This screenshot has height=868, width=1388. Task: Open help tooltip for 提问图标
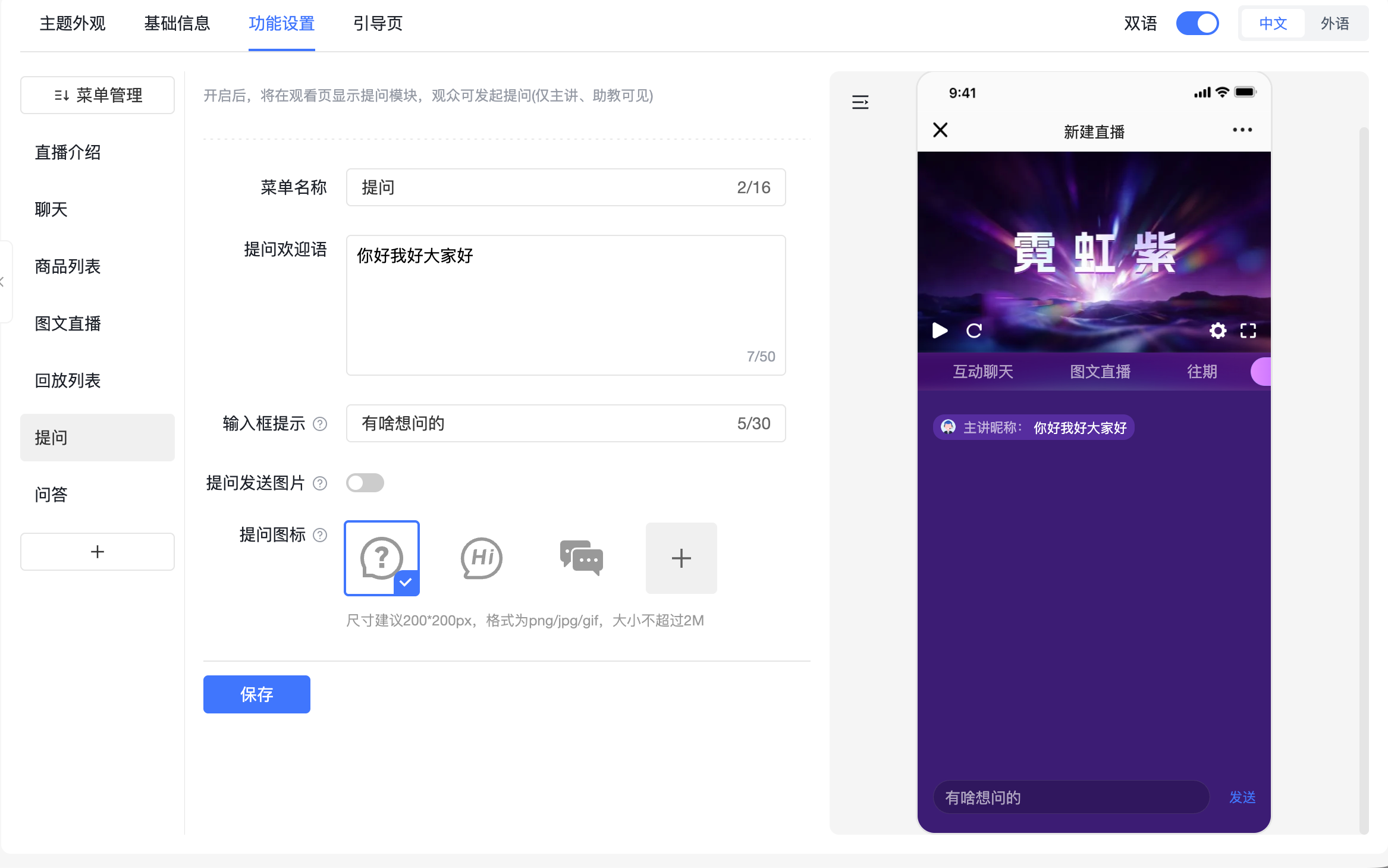320,535
